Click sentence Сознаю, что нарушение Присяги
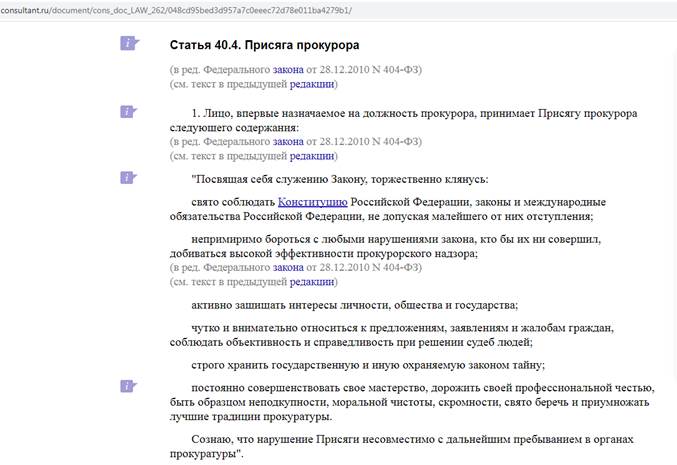 click(401, 446)
